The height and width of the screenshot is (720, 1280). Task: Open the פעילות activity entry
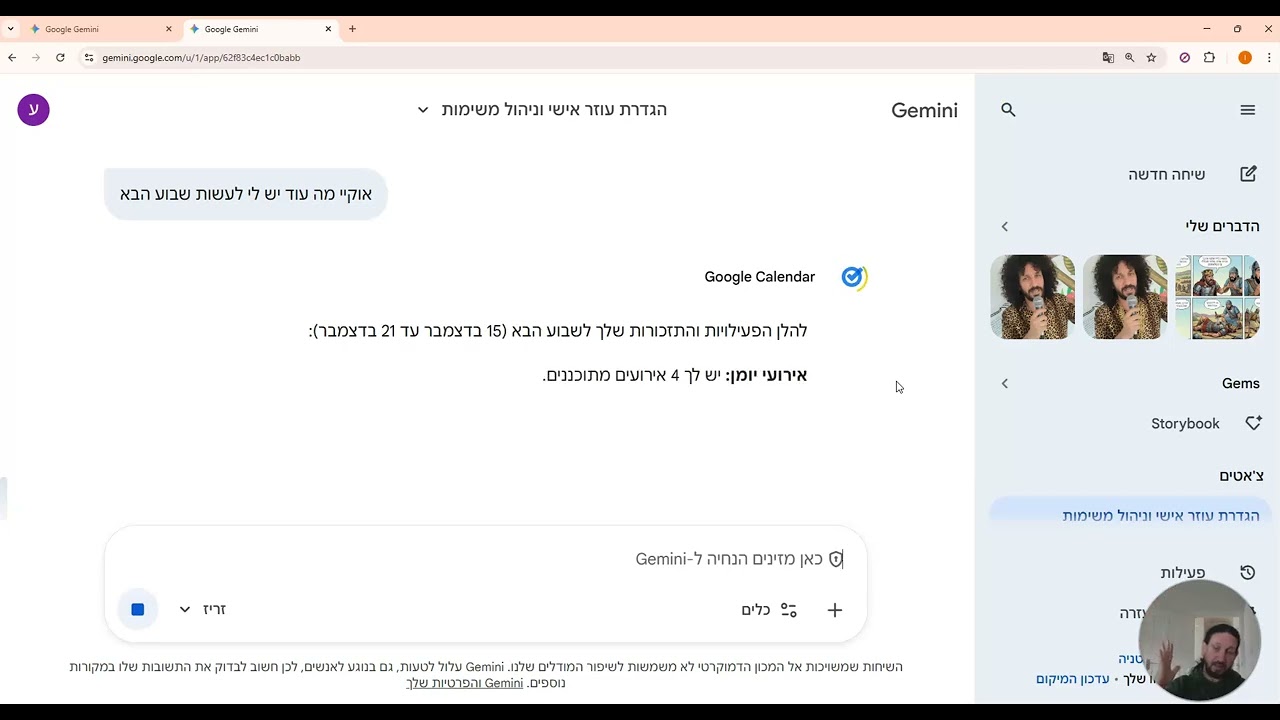[x=1183, y=573]
